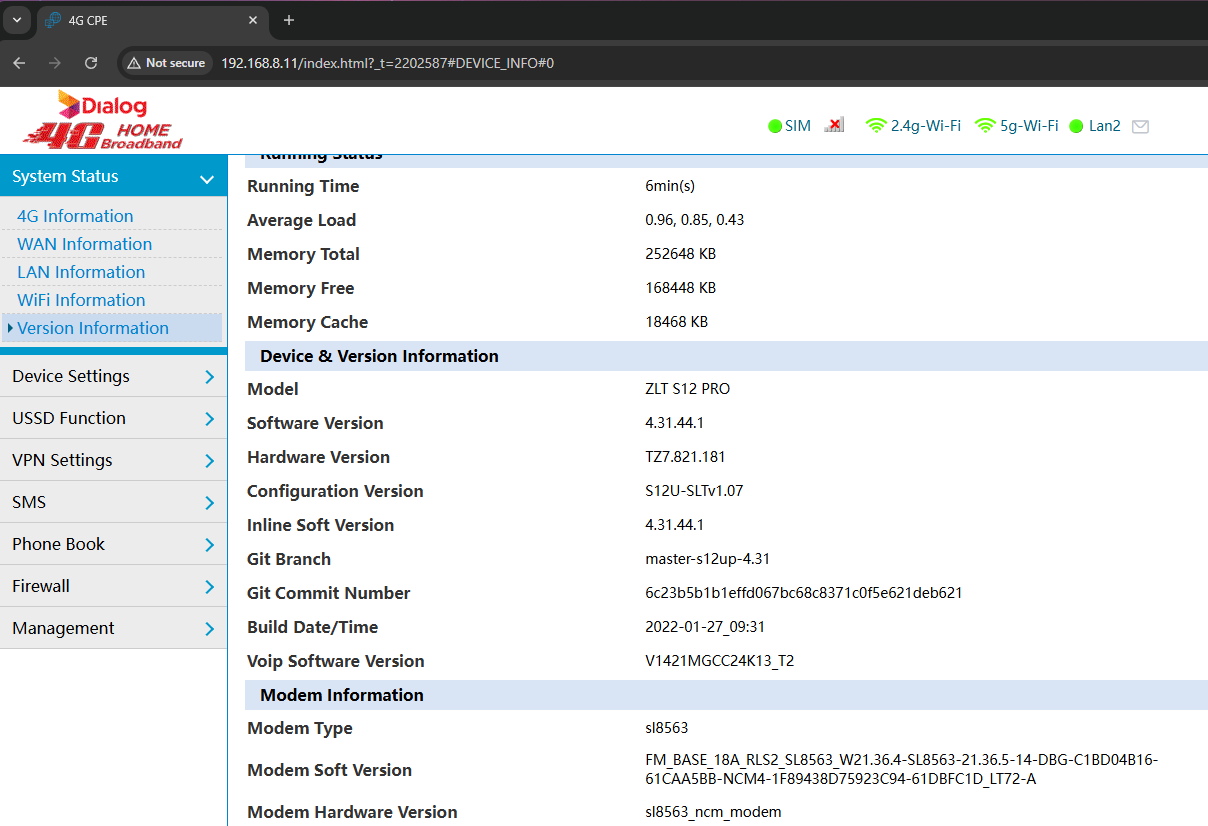Expand the Phone Book menu
This screenshot has width=1208, height=826.
(x=113, y=544)
